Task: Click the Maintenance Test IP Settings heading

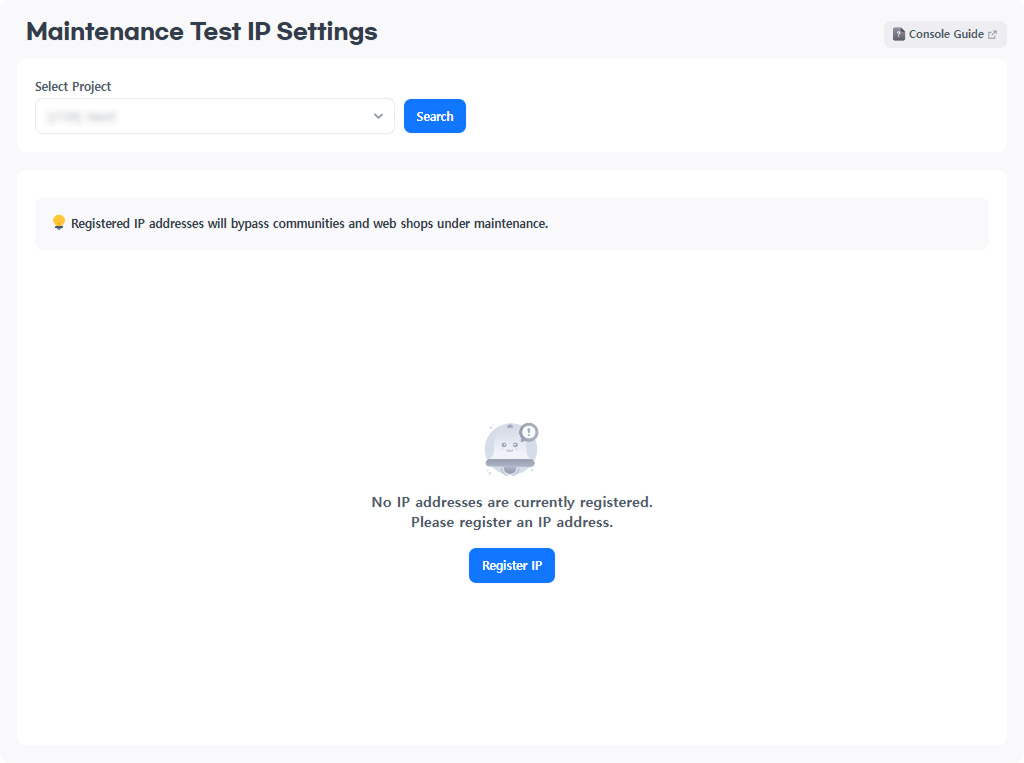Action: click(202, 31)
